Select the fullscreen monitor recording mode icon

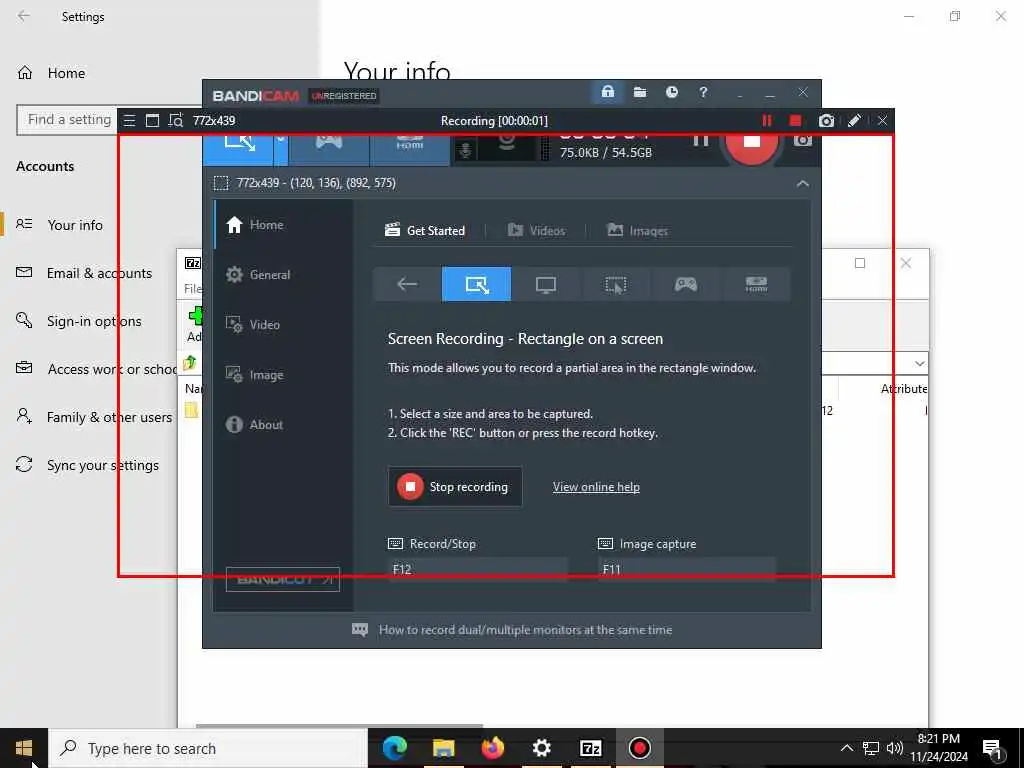[x=545, y=284]
